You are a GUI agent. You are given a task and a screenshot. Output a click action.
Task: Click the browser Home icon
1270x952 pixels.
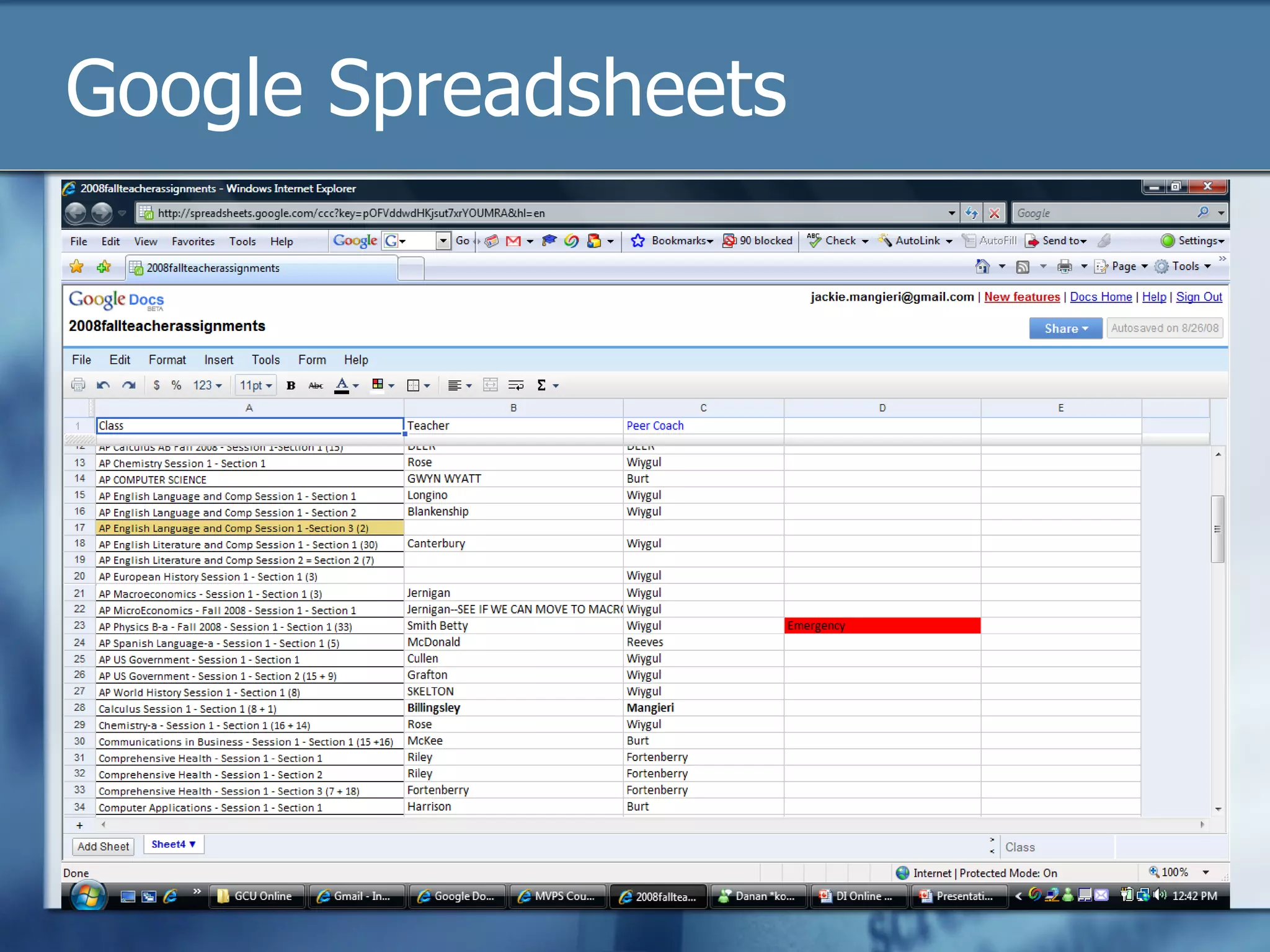pos(982,267)
